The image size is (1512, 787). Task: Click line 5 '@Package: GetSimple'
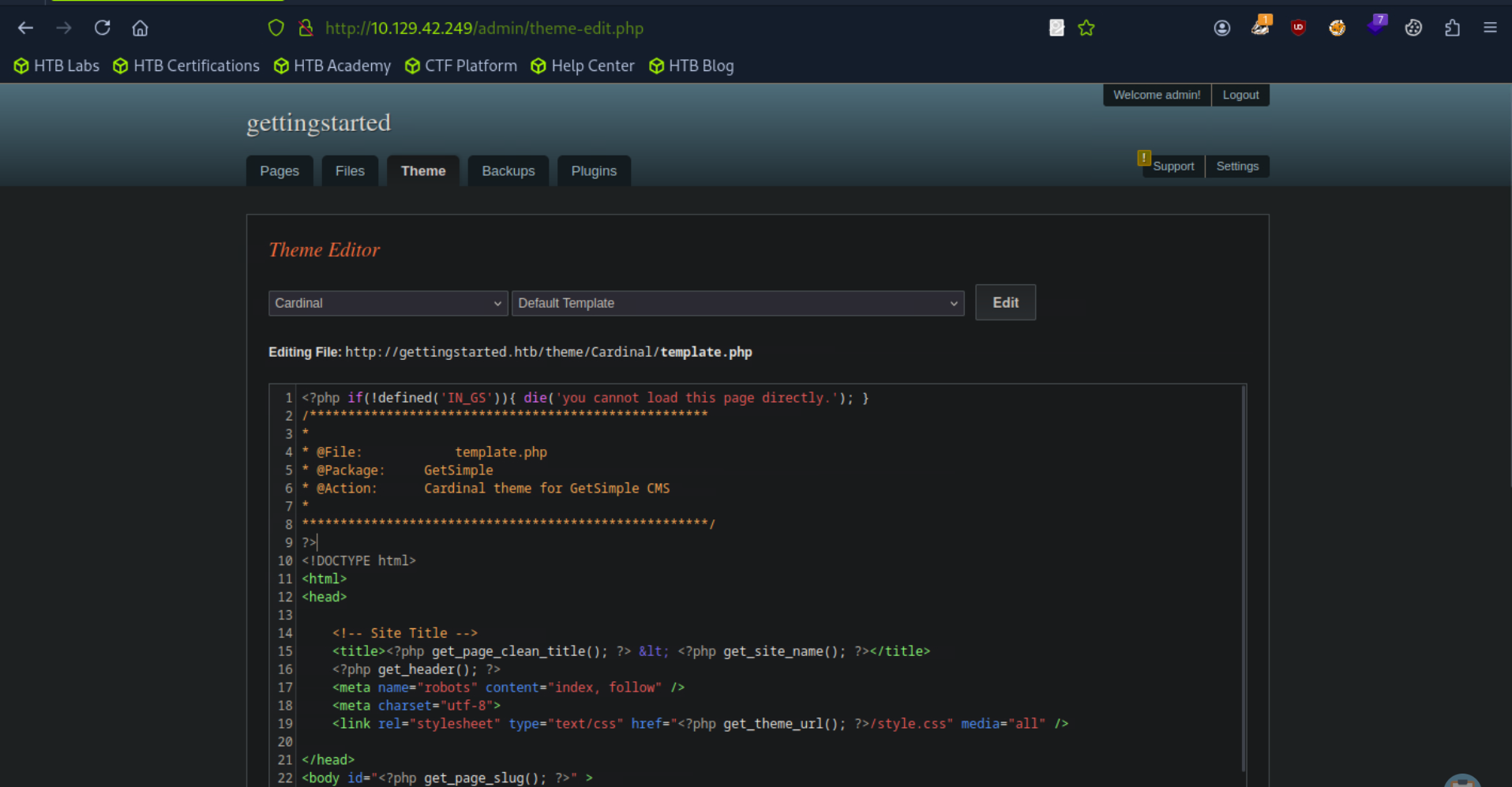click(397, 470)
